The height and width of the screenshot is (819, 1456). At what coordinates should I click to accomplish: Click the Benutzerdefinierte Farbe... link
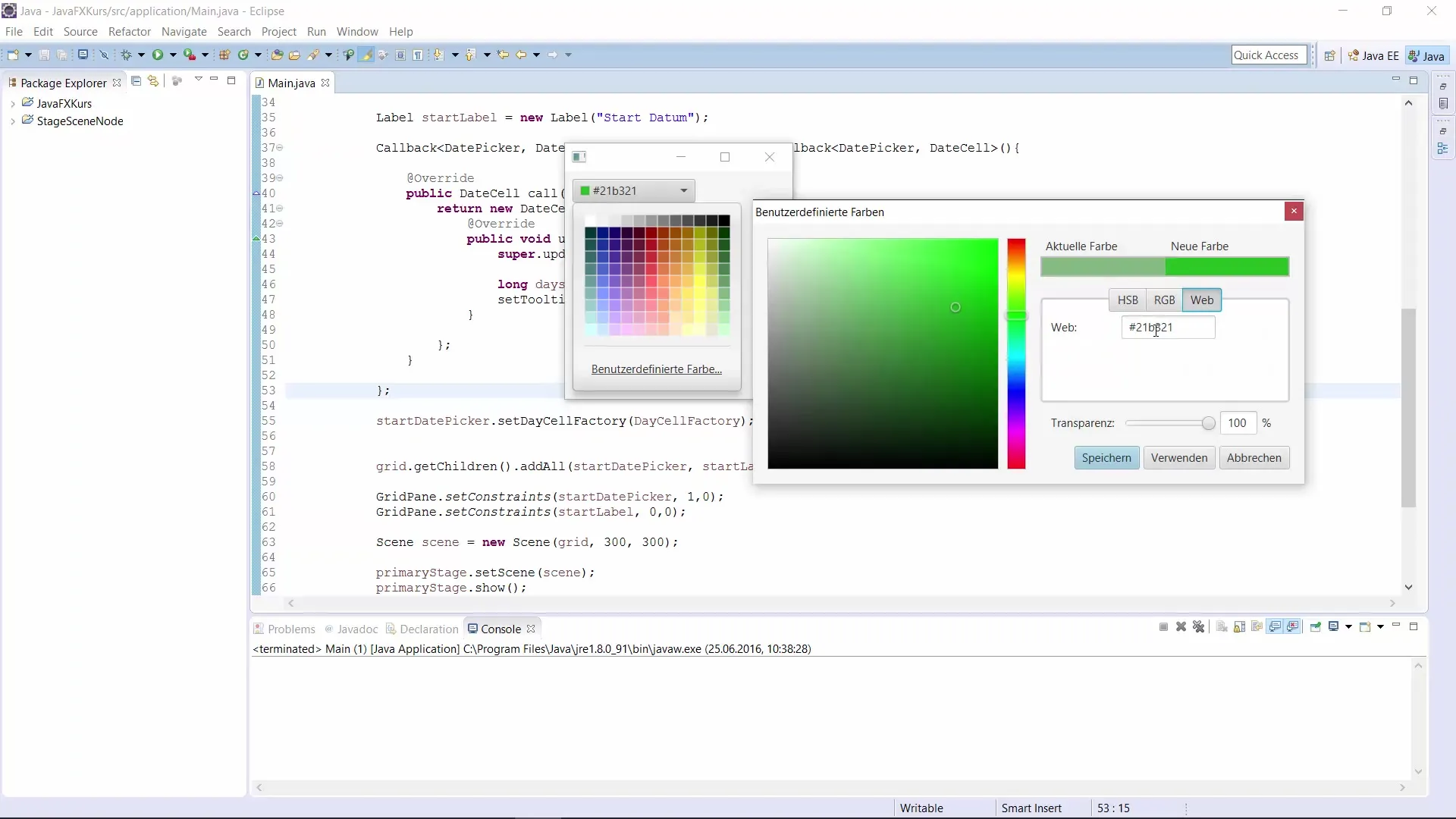coord(657,369)
